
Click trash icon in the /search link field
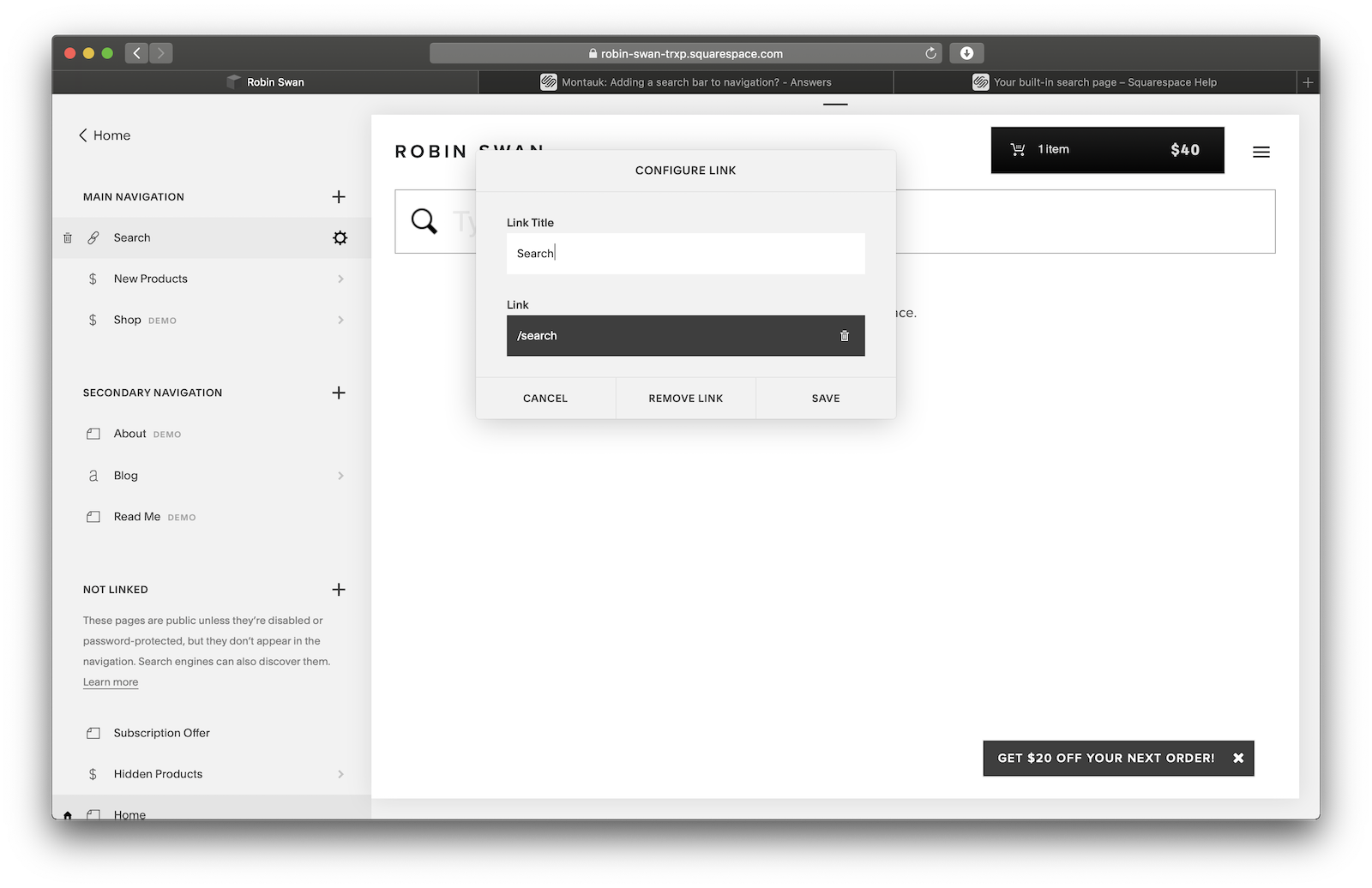tap(844, 336)
